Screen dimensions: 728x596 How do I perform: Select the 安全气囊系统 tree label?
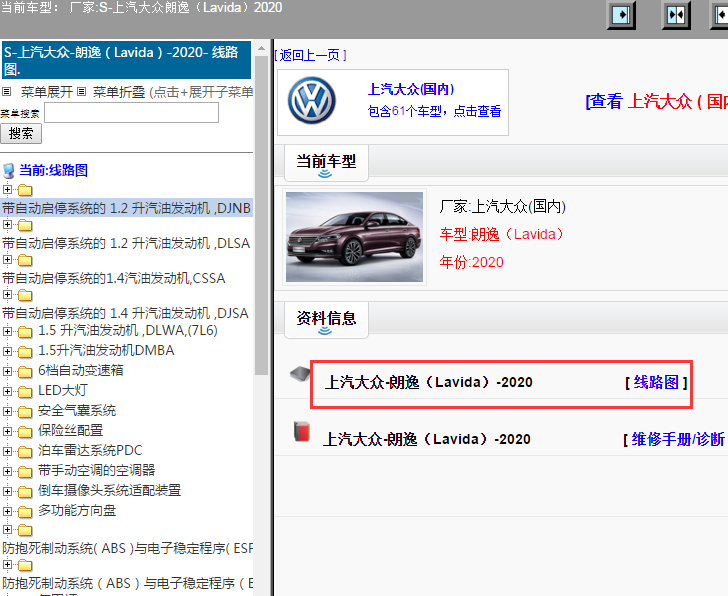(x=77, y=410)
